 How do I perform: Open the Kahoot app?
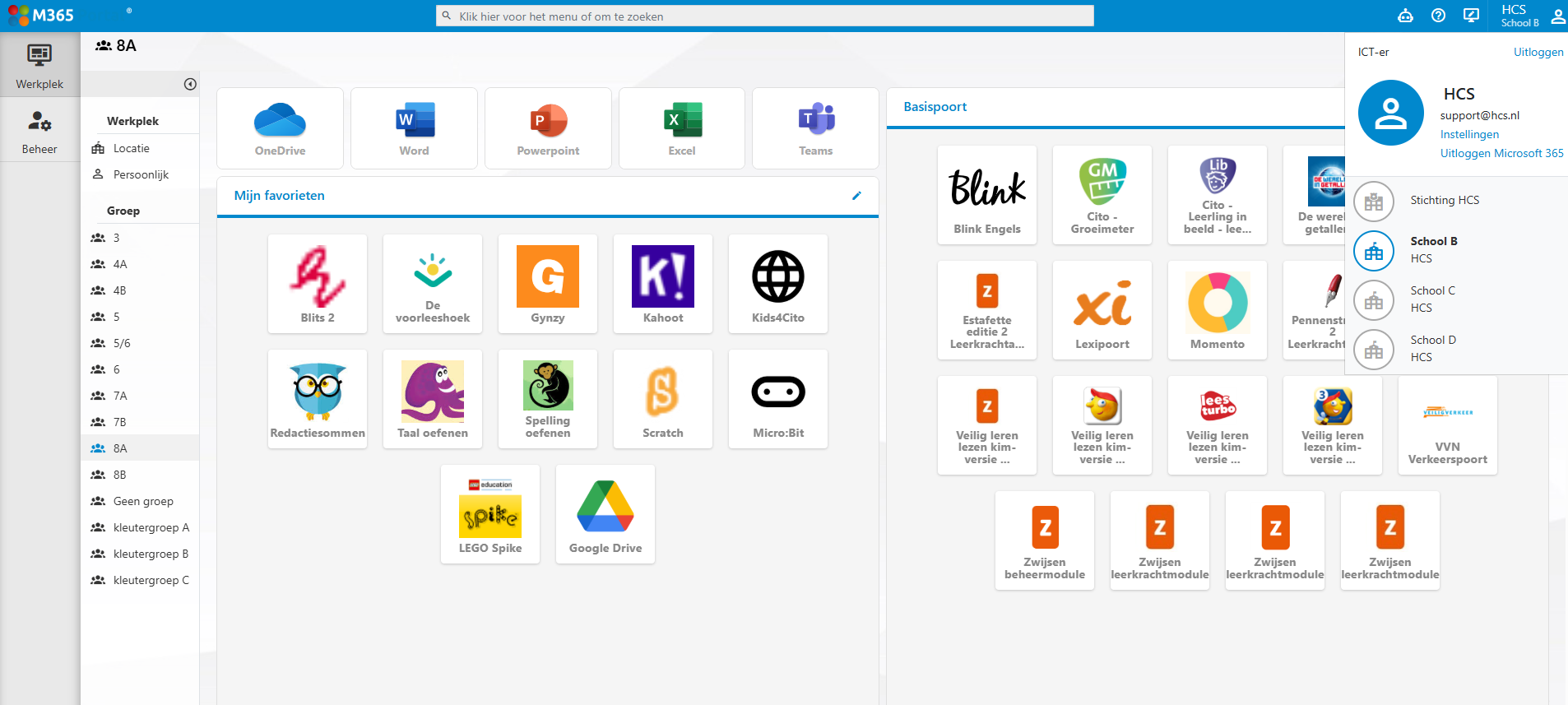(x=663, y=284)
